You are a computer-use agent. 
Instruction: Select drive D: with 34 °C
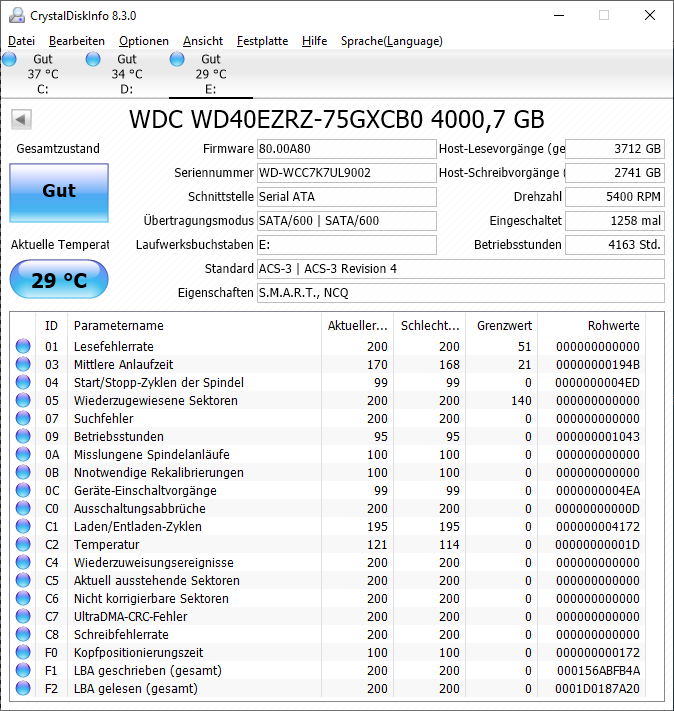pyautogui.click(x=127, y=74)
